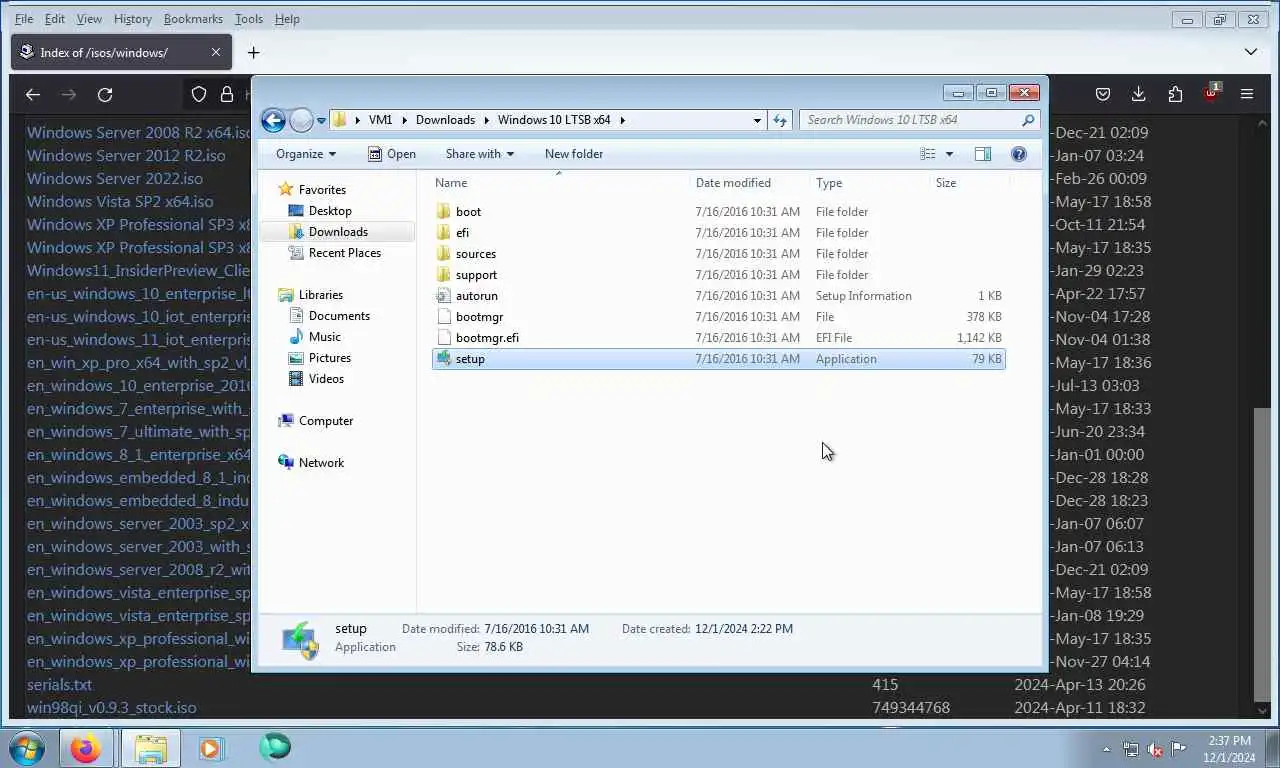Click Windows Media Player taskbar icon
This screenshot has width=1280, height=768.
point(210,748)
